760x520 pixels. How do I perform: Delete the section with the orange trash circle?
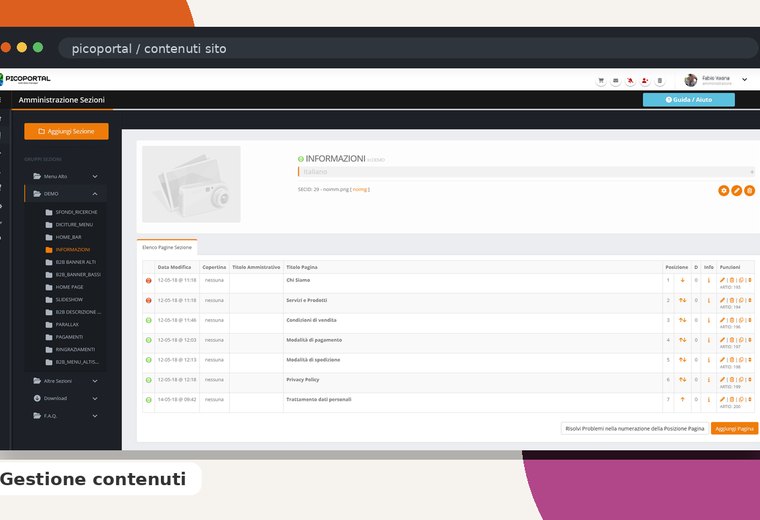[x=749, y=190]
